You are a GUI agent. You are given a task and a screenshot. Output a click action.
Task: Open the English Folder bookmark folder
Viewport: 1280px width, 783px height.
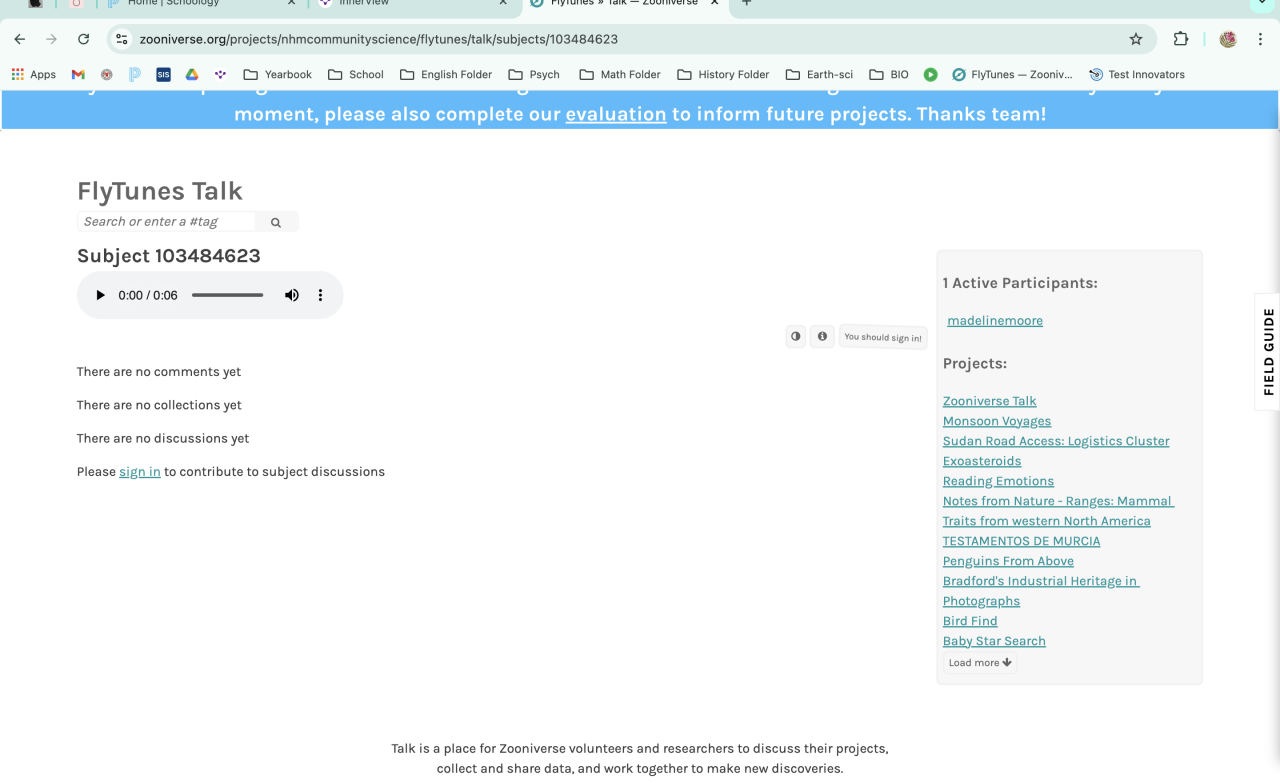(x=445, y=74)
